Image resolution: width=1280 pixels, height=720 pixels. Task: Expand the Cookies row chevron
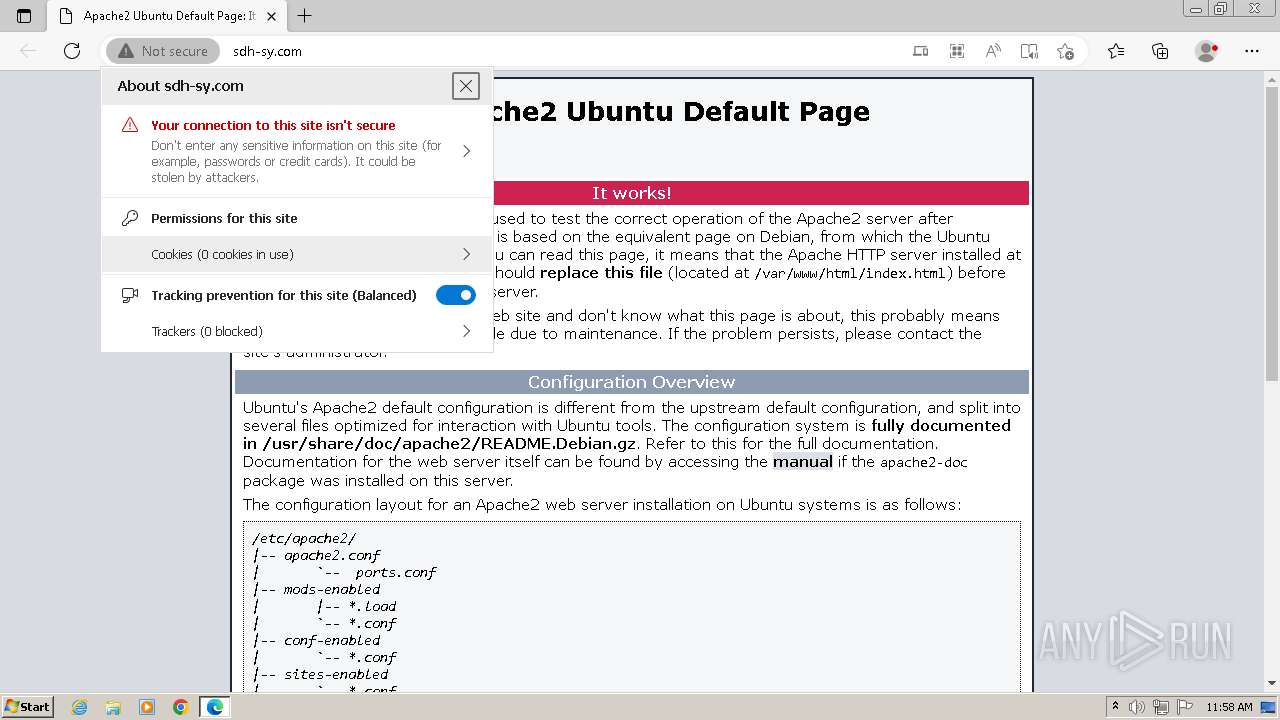click(x=466, y=254)
